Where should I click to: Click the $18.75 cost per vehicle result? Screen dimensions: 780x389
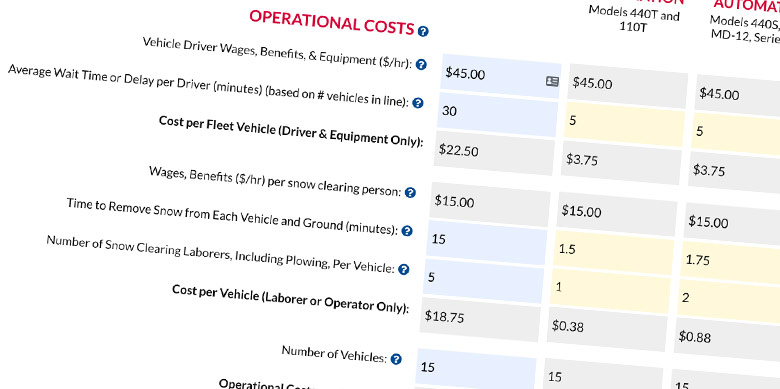point(480,320)
